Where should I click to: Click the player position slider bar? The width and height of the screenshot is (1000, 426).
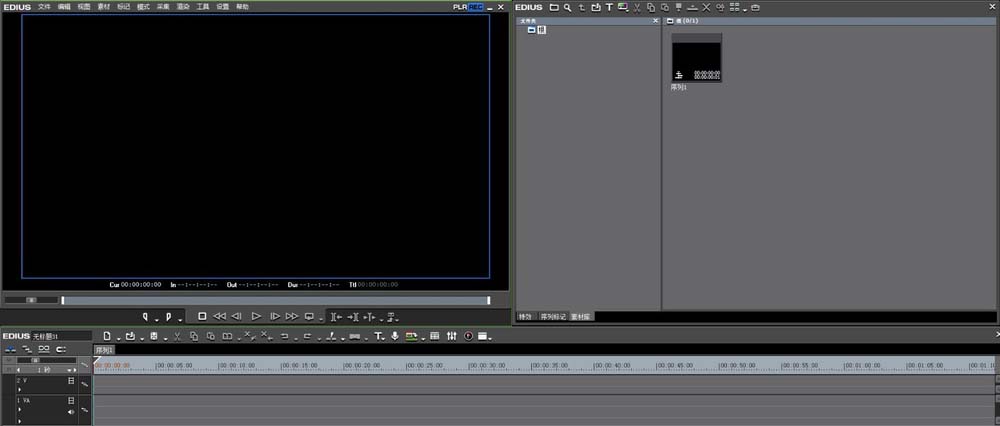(275, 300)
